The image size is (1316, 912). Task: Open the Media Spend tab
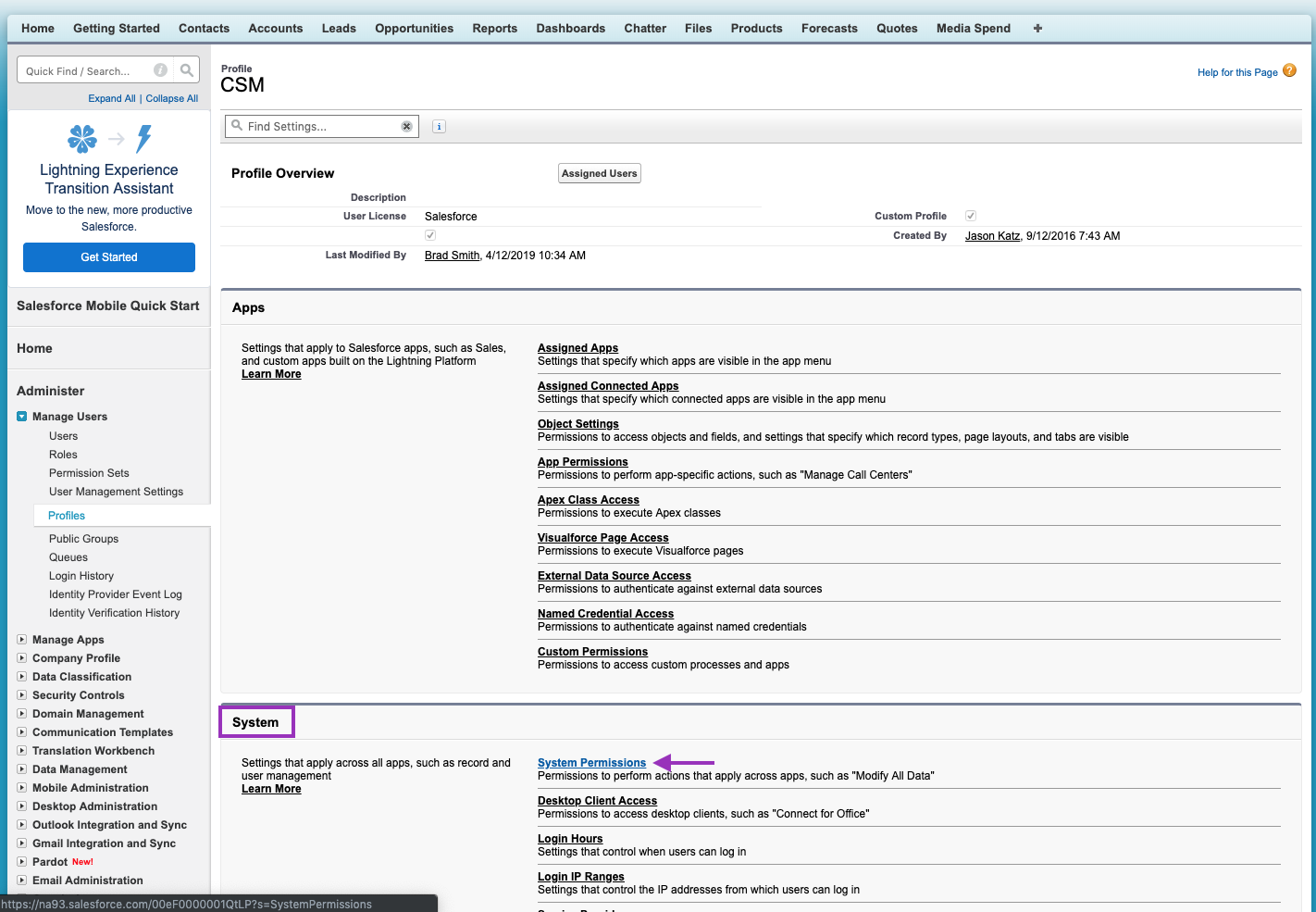tap(974, 29)
